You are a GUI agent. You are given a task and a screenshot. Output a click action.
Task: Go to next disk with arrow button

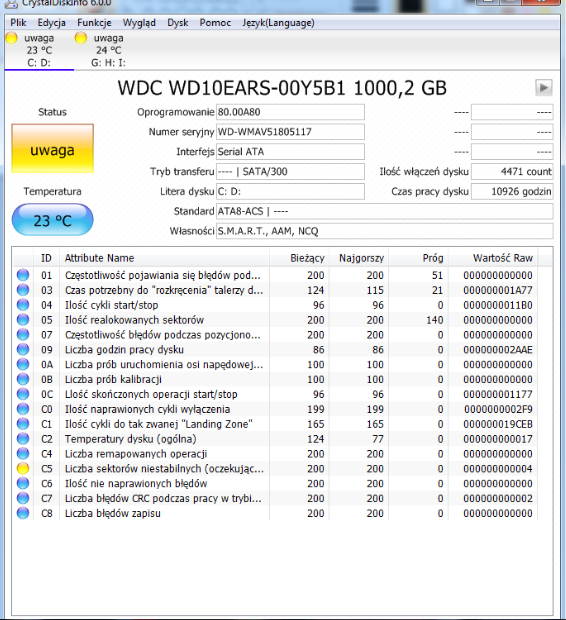coord(543,87)
